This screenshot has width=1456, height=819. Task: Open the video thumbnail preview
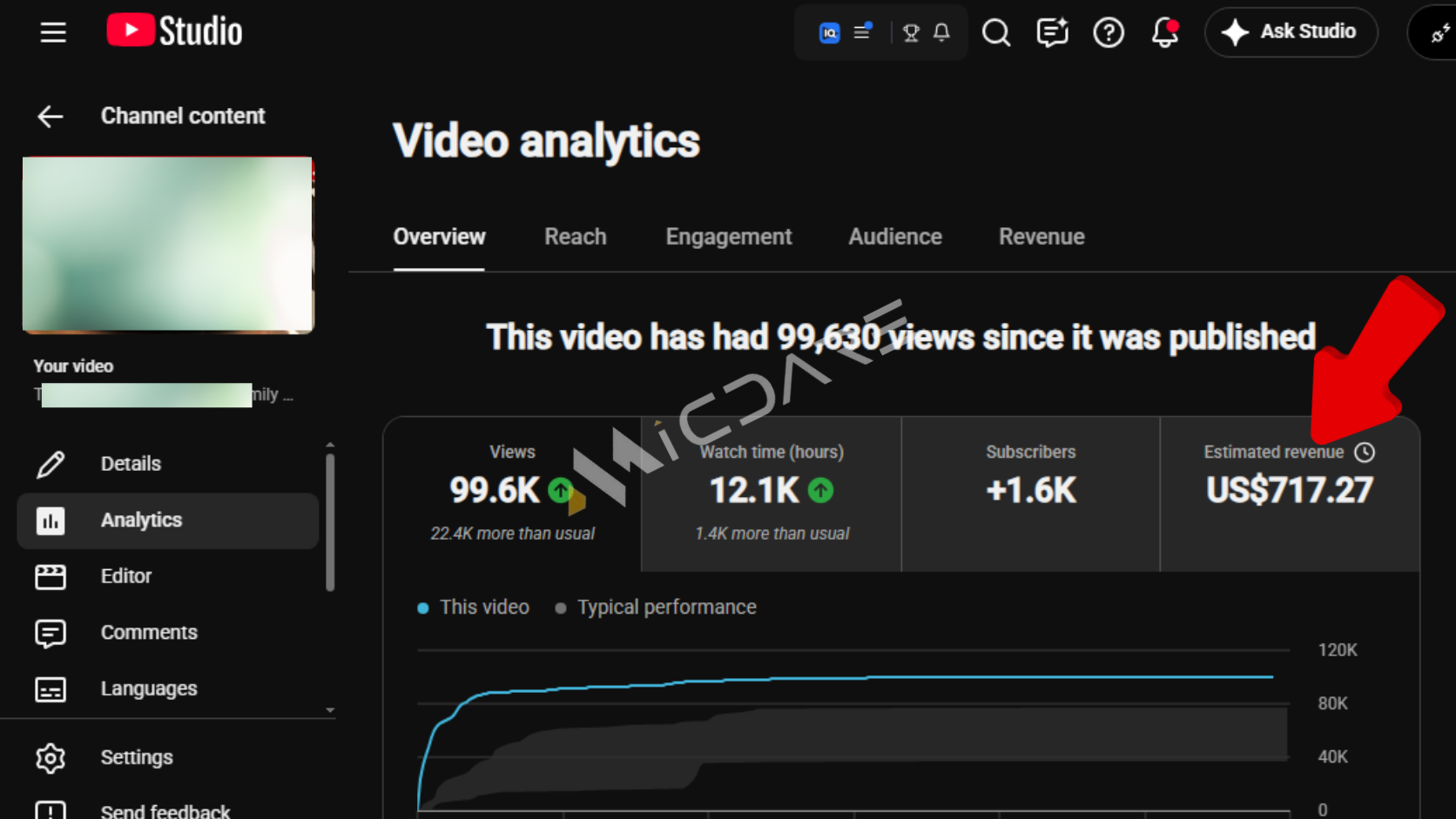tap(168, 245)
